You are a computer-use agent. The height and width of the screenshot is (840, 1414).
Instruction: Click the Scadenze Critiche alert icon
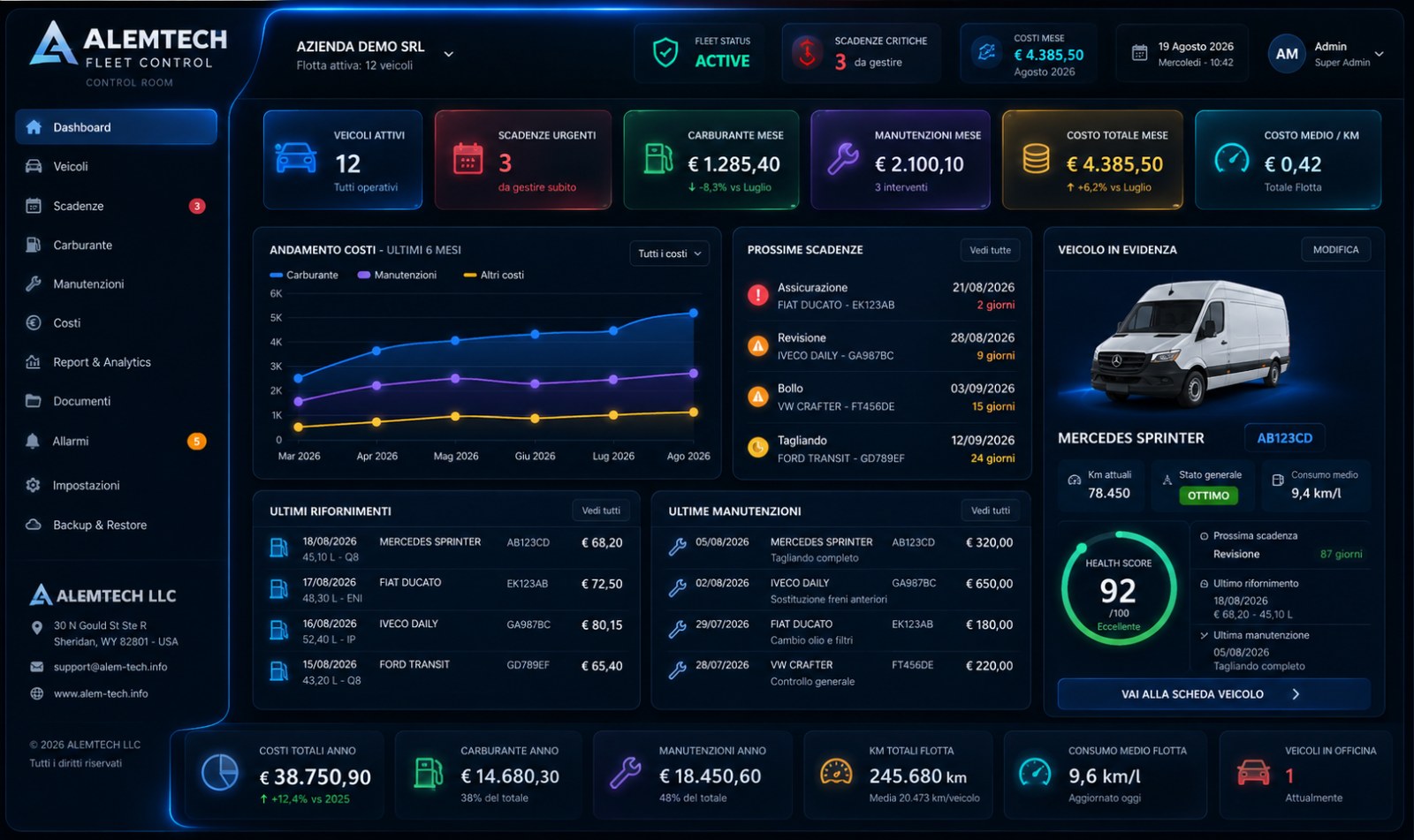click(807, 53)
